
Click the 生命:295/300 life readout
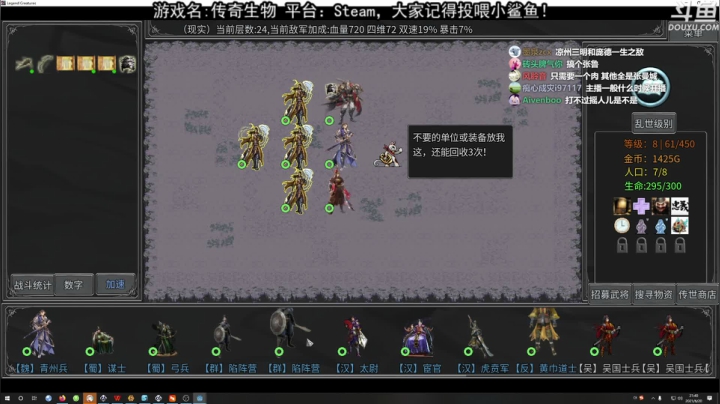[x=652, y=186]
